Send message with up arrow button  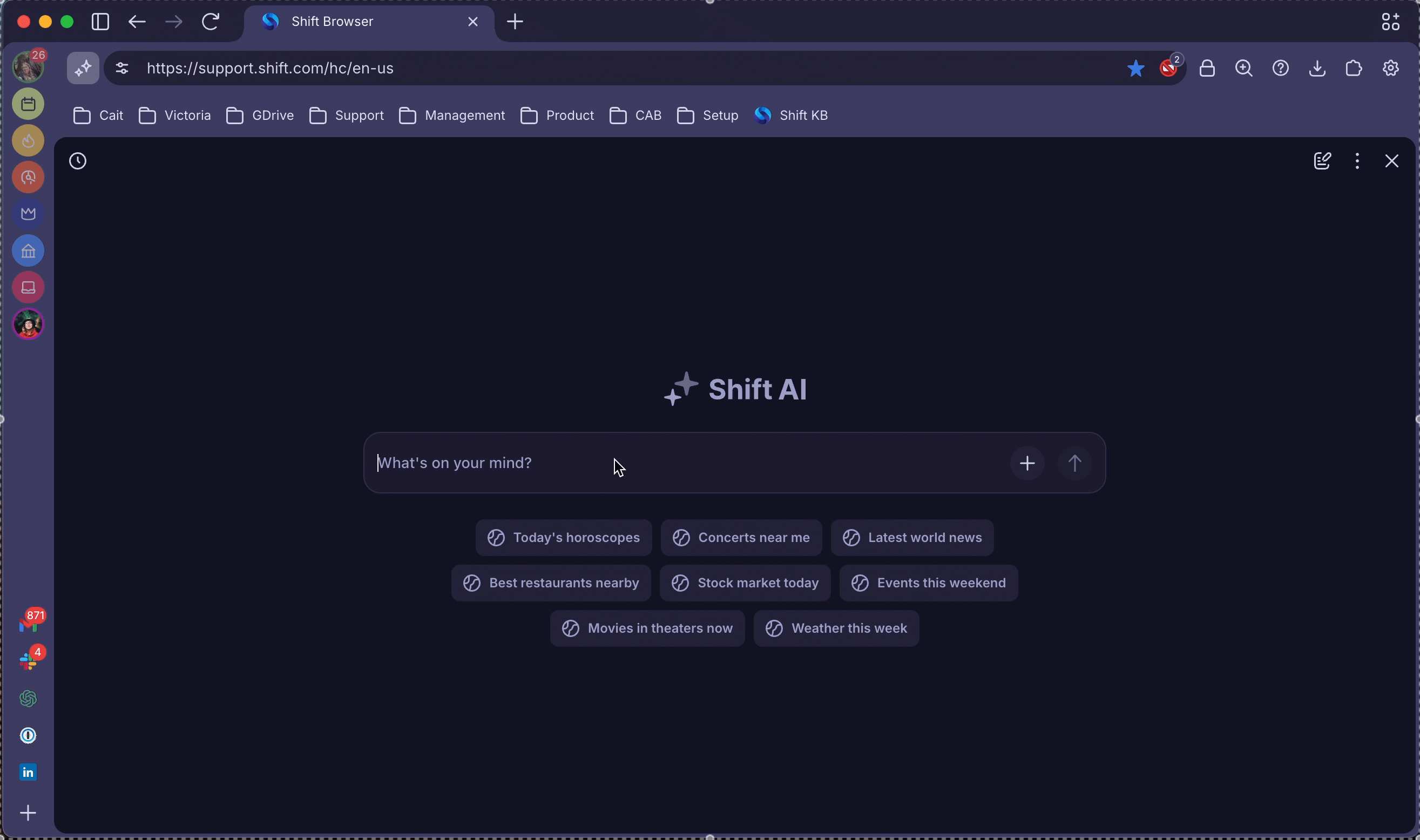(1075, 464)
